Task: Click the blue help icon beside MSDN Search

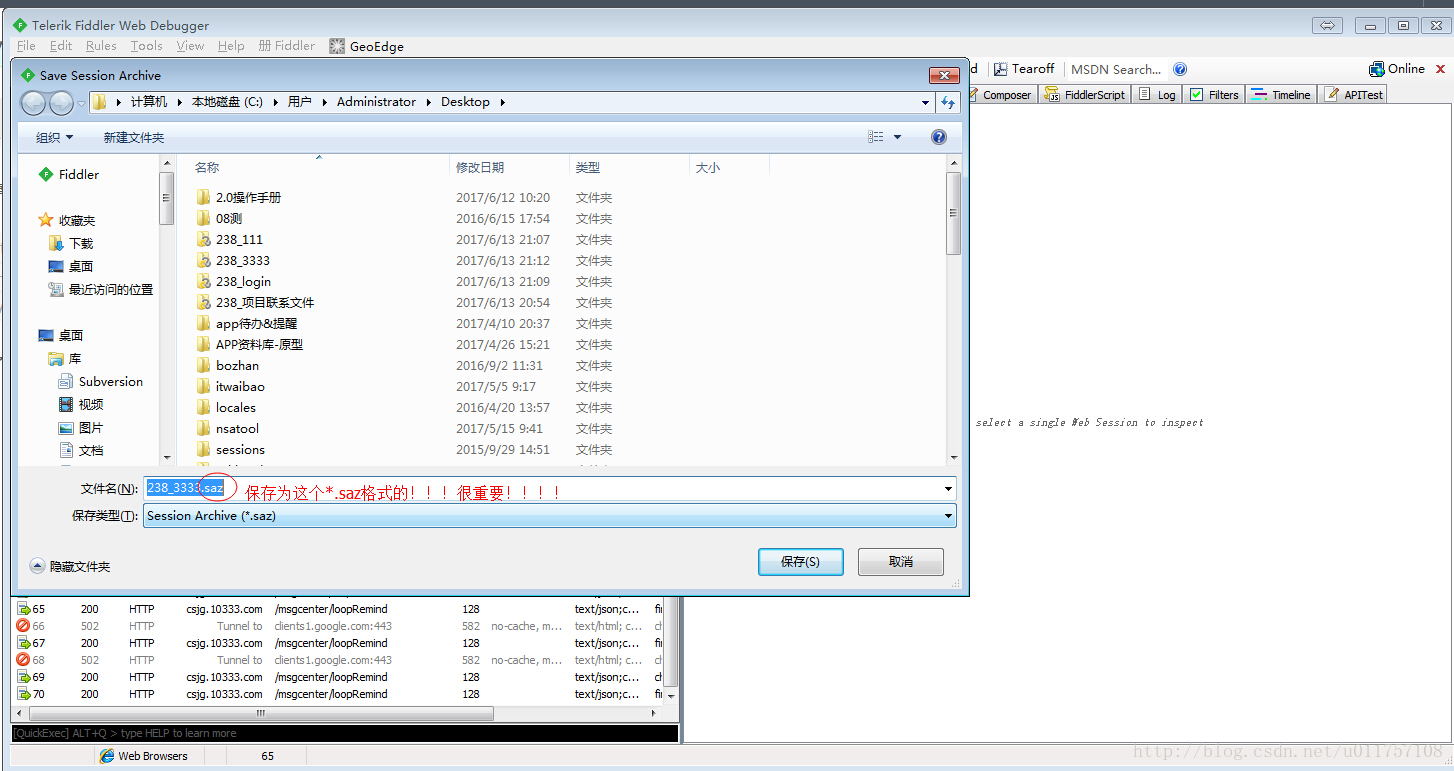Action: click(x=1180, y=69)
